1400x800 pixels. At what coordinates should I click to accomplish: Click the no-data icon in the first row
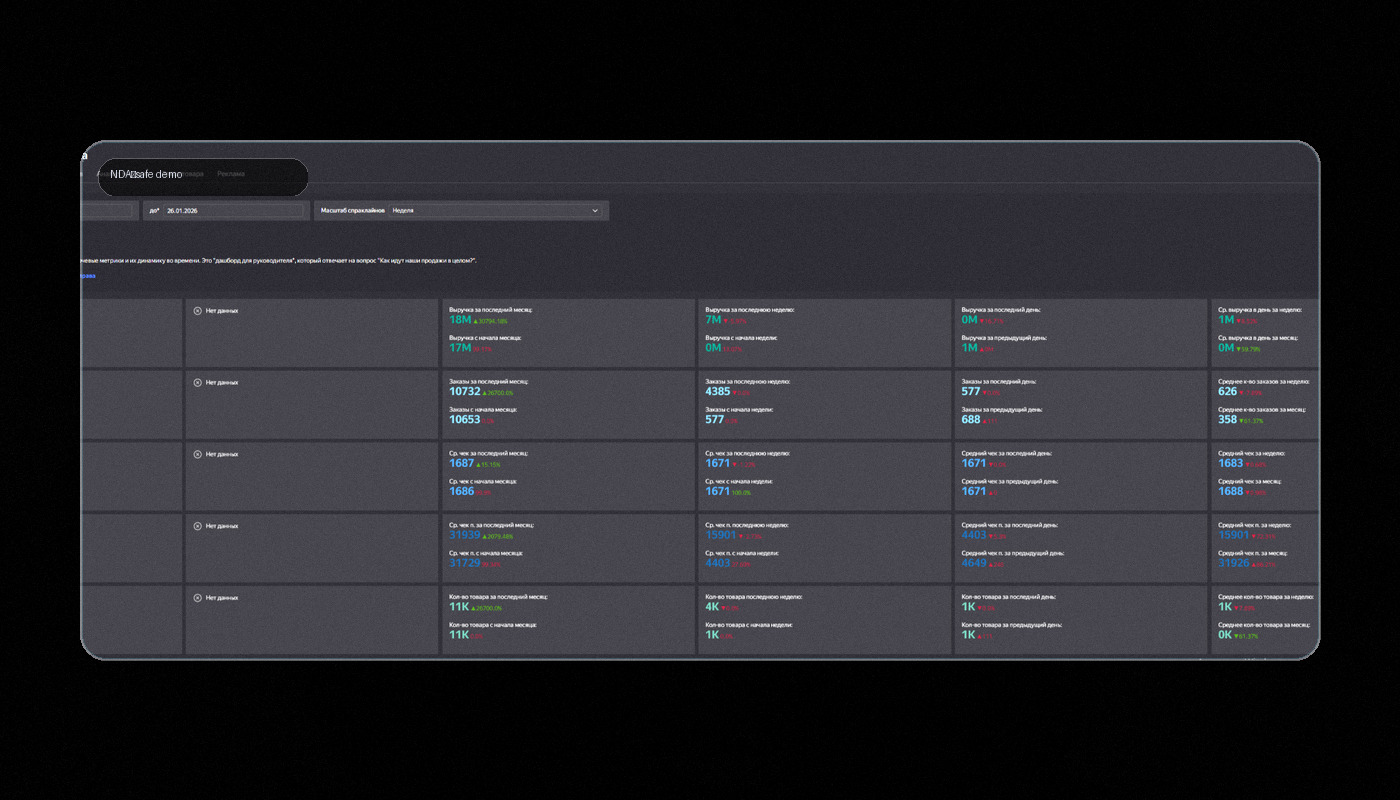[x=197, y=311]
